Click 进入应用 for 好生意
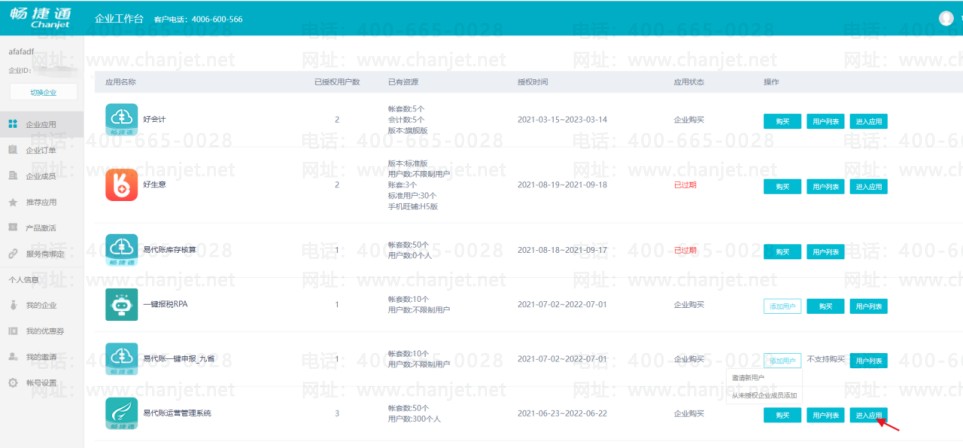 click(868, 186)
